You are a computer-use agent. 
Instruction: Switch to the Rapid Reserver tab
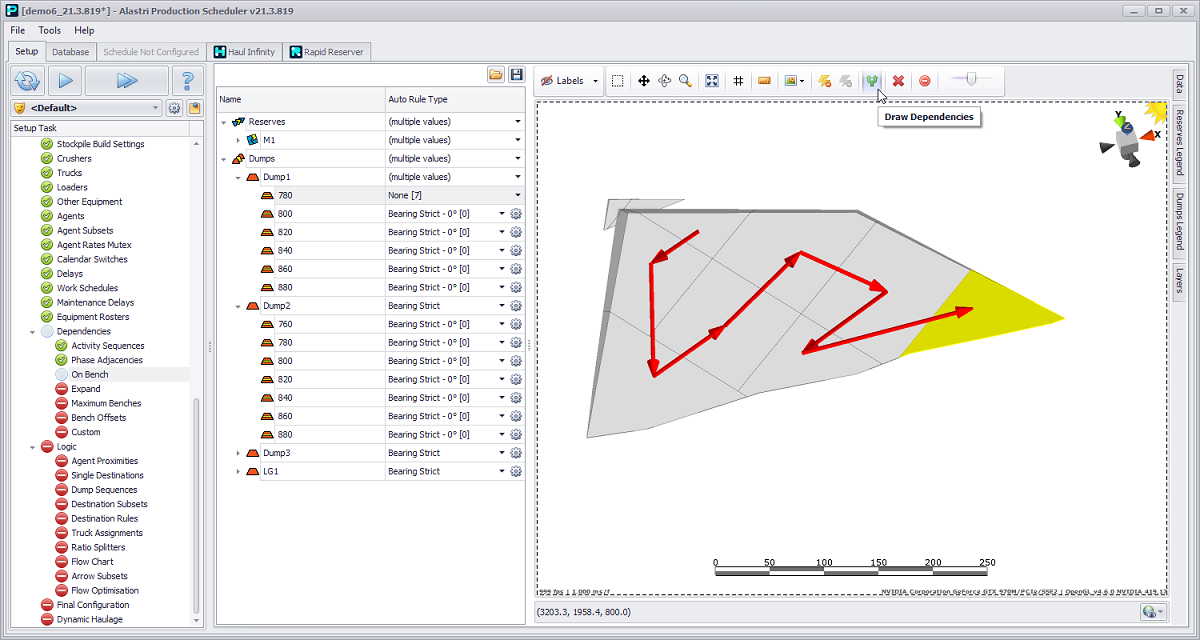tap(327, 52)
